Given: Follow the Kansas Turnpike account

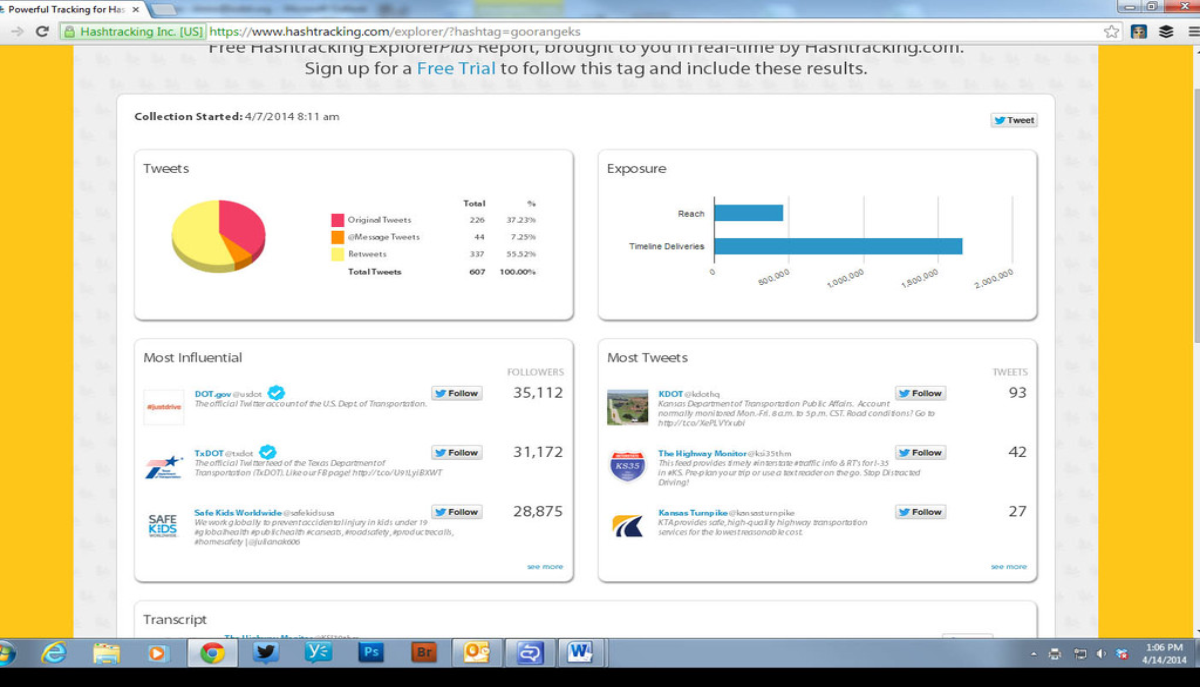Looking at the screenshot, I should coord(919,512).
